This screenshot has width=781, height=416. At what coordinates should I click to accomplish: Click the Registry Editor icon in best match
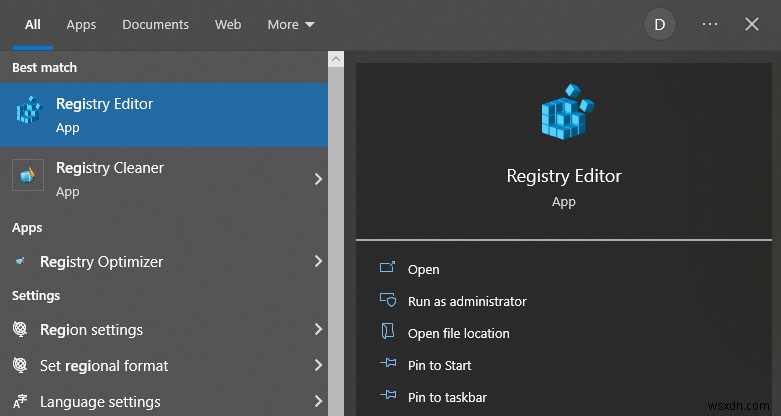pyautogui.click(x=29, y=113)
